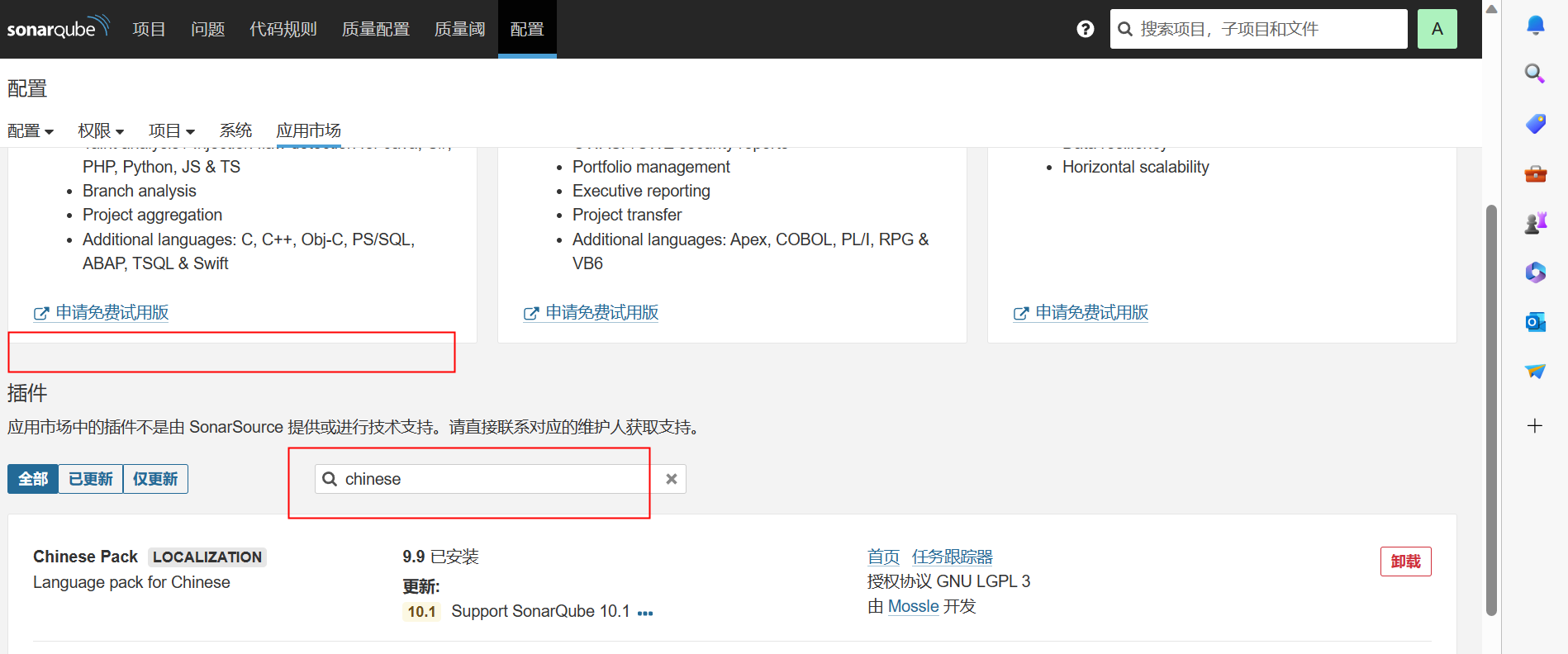Image resolution: width=1568 pixels, height=654 pixels.
Task: Click the Branch analysis list item
Action: (x=140, y=191)
